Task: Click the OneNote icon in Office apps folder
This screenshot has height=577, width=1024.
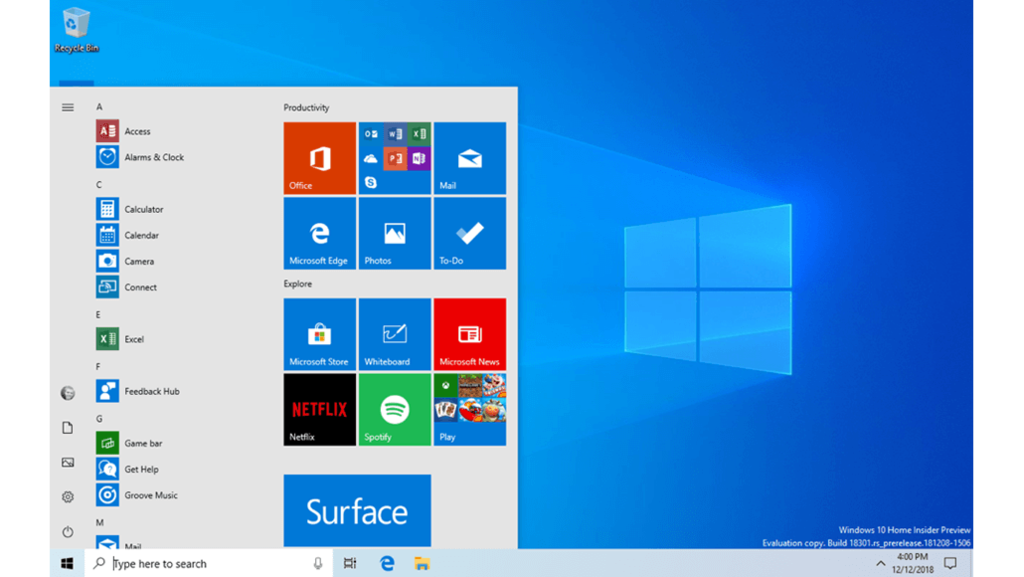Action: point(419,158)
